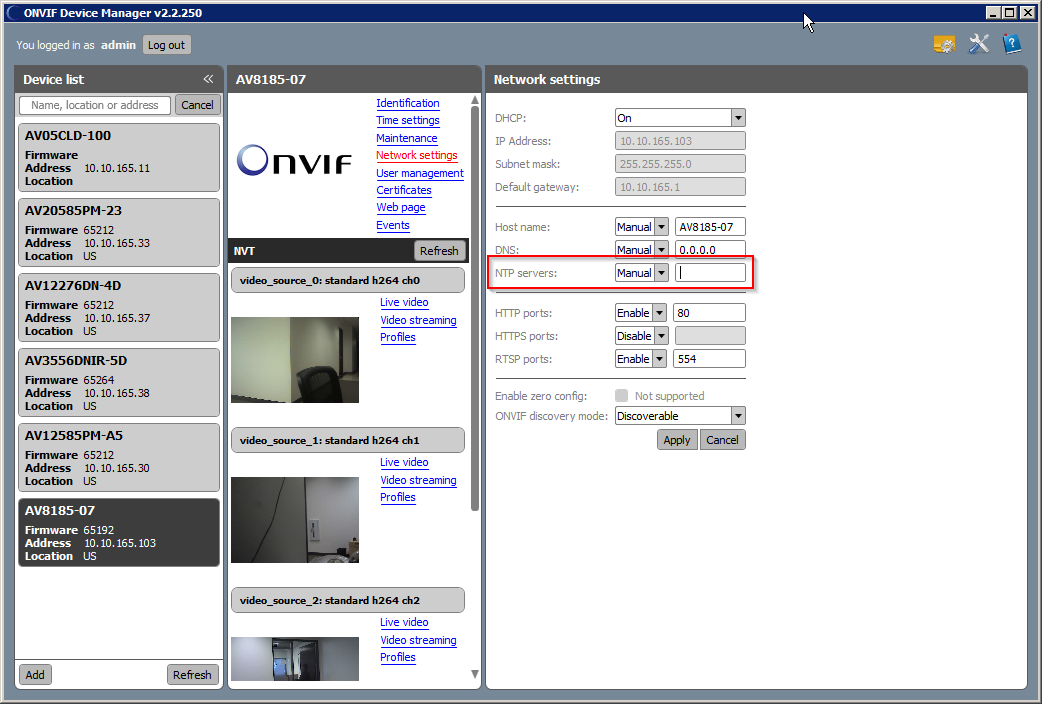1042x704 pixels.
Task: Click the video_source_0 header bar
Action: (x=348, y=281)
